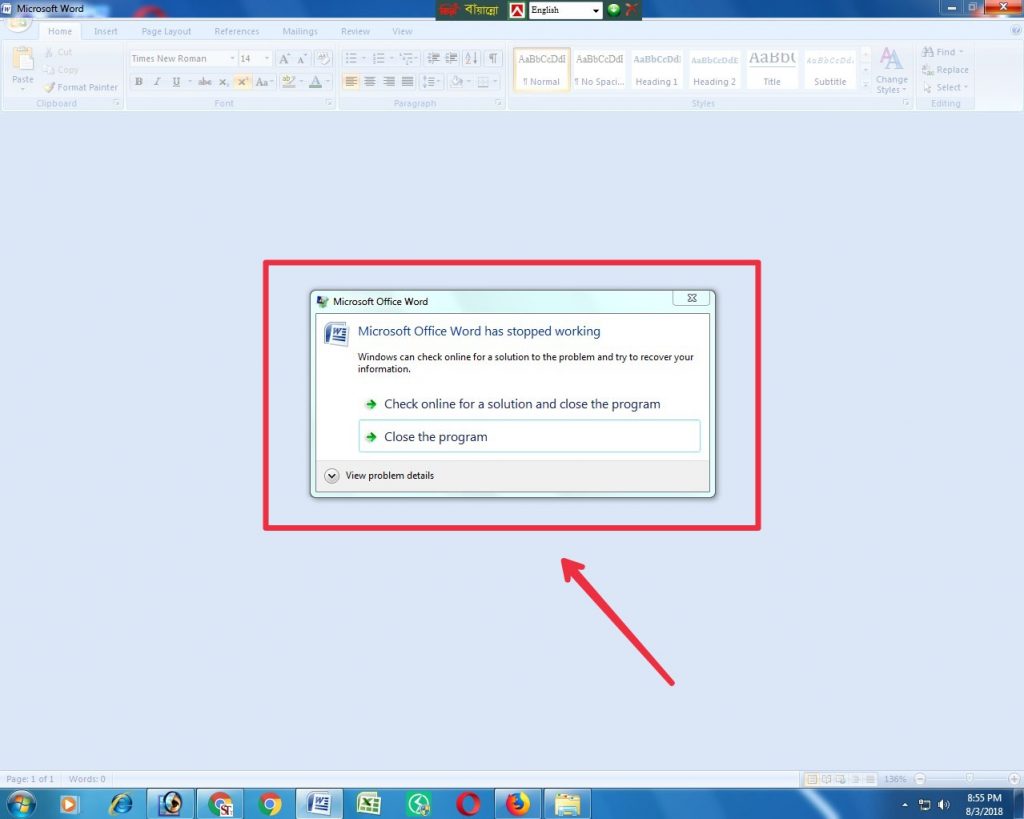
Task: Open Opera browser from the taskbar
Action: pos(468,803)
